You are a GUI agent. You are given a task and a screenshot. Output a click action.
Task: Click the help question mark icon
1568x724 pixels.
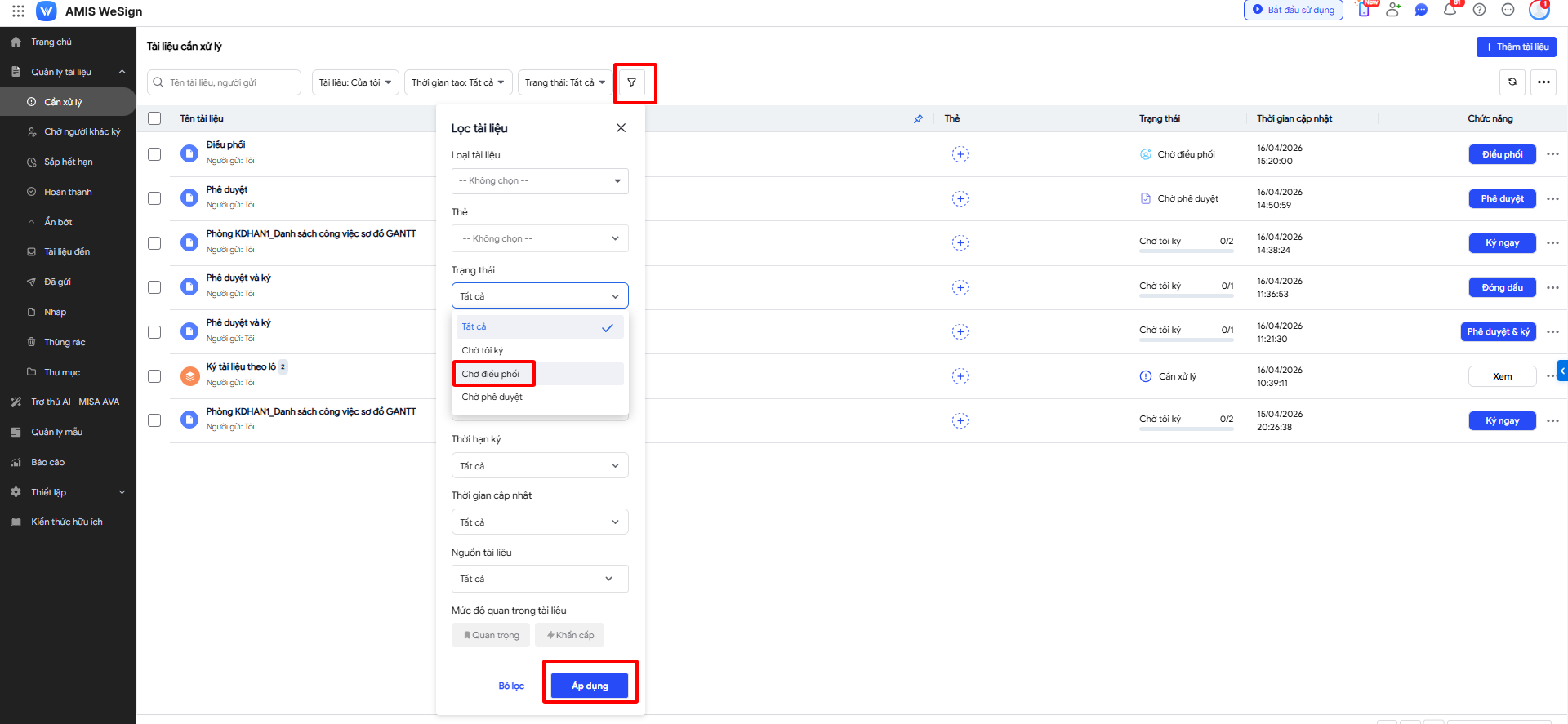[x=1479, y=11]
